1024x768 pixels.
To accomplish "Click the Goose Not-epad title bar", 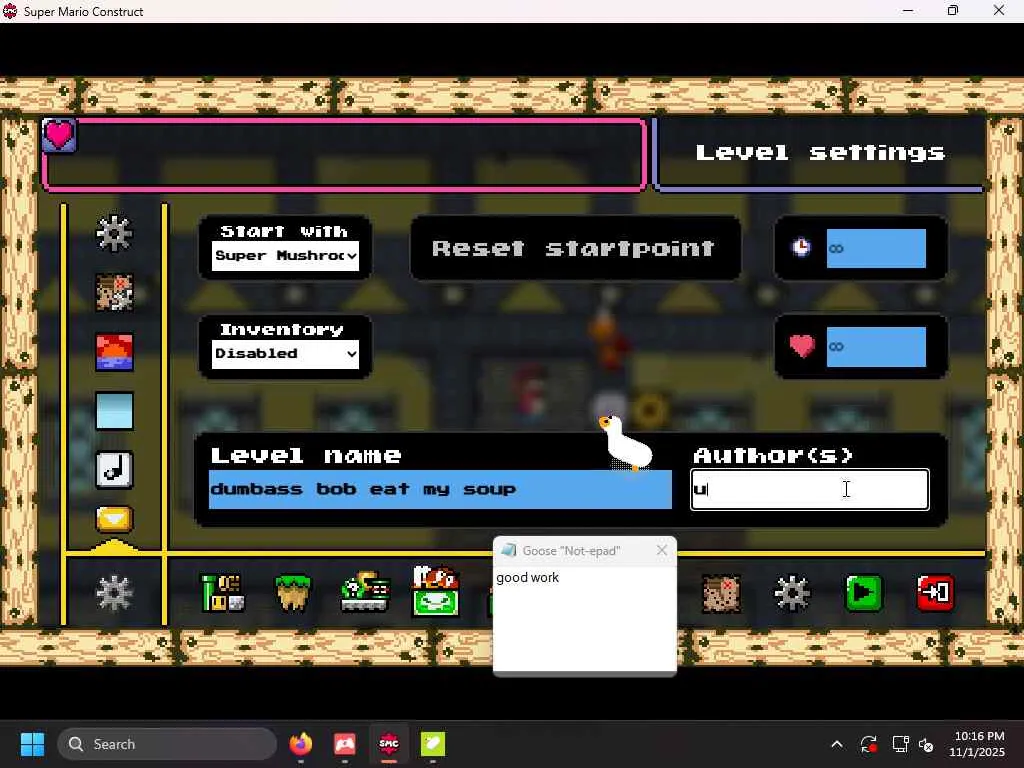I will pos(584,551).
